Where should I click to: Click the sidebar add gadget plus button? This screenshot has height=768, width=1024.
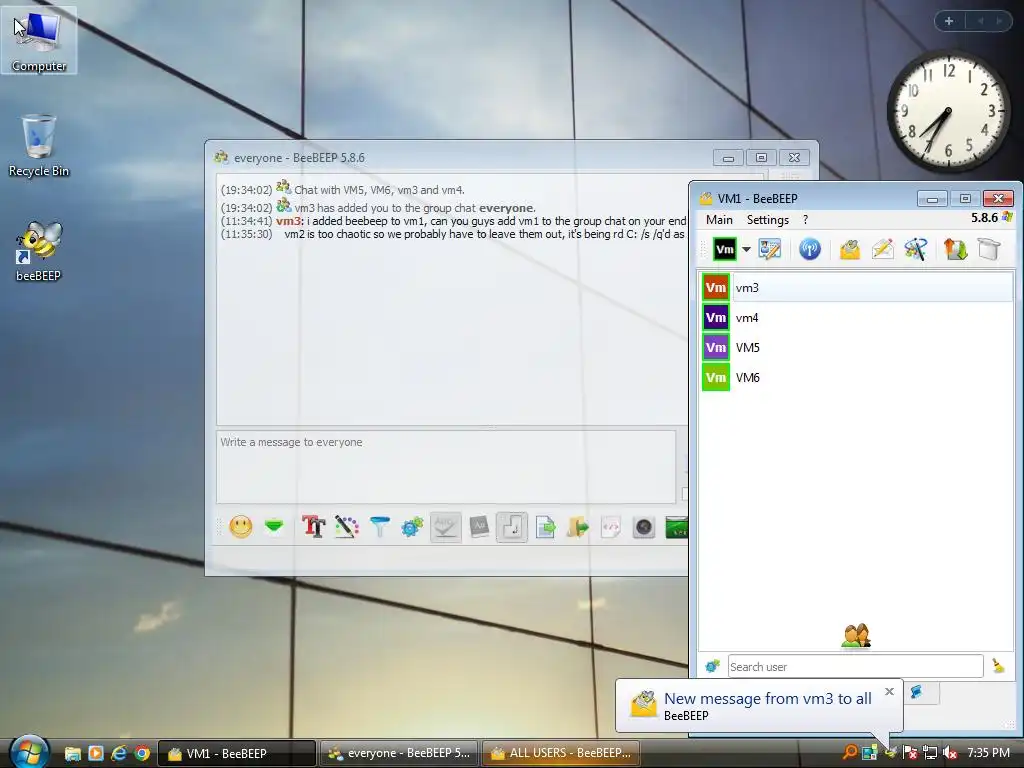[x=949, y=21]
